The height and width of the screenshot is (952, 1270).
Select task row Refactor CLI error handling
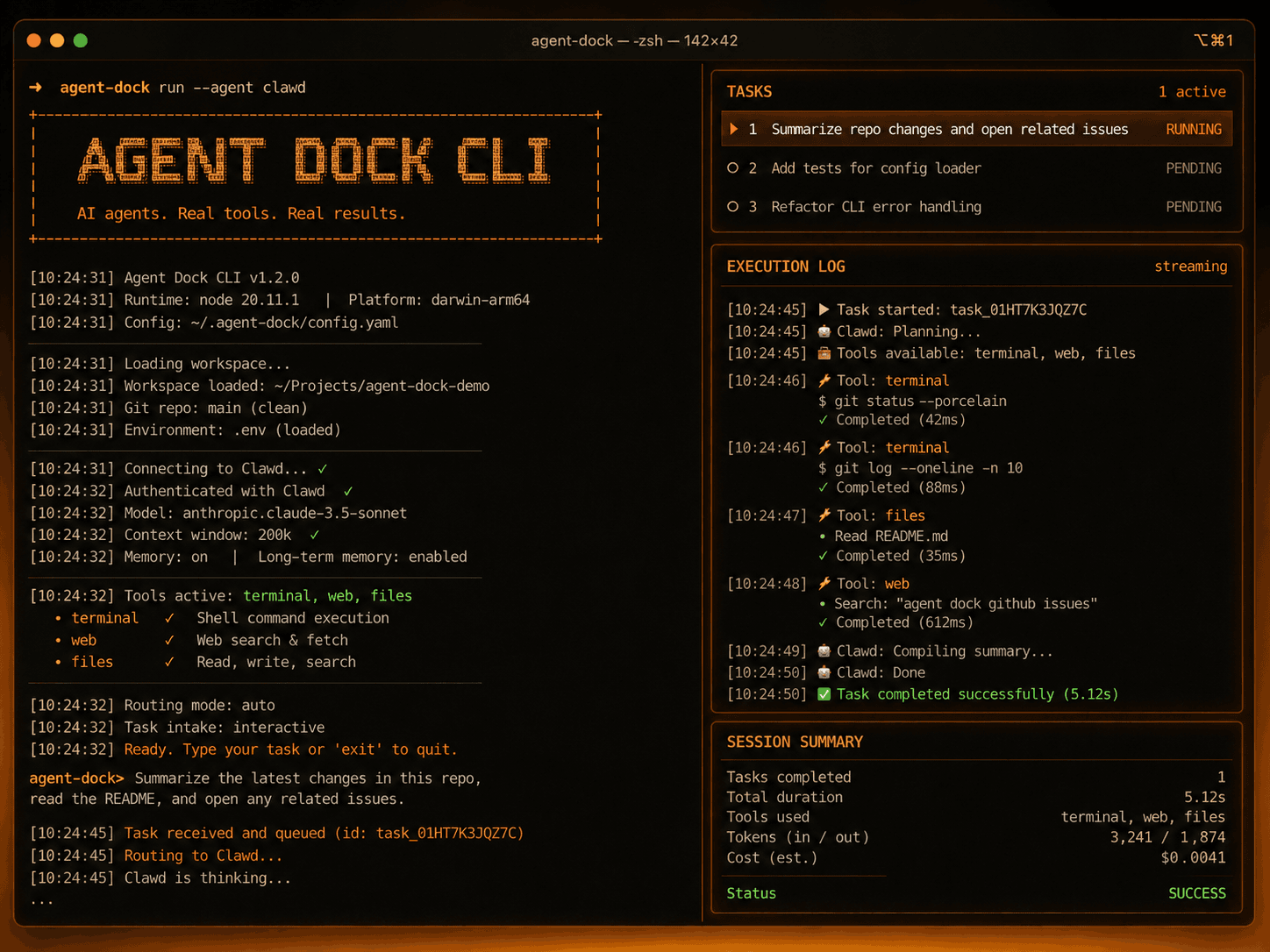pos(977,207)
